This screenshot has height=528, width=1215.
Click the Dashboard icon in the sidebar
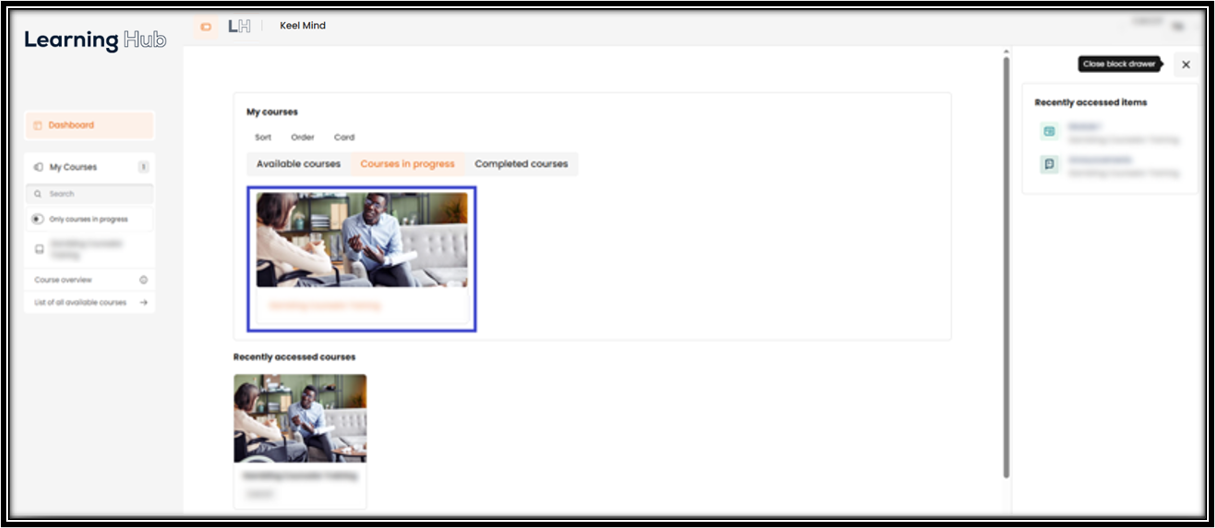pos(37,125)
